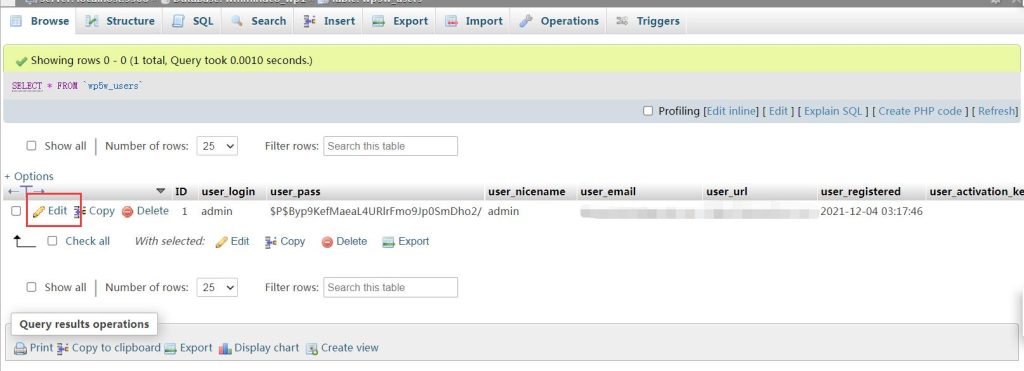Click Create PHP code link

point(920,111)
